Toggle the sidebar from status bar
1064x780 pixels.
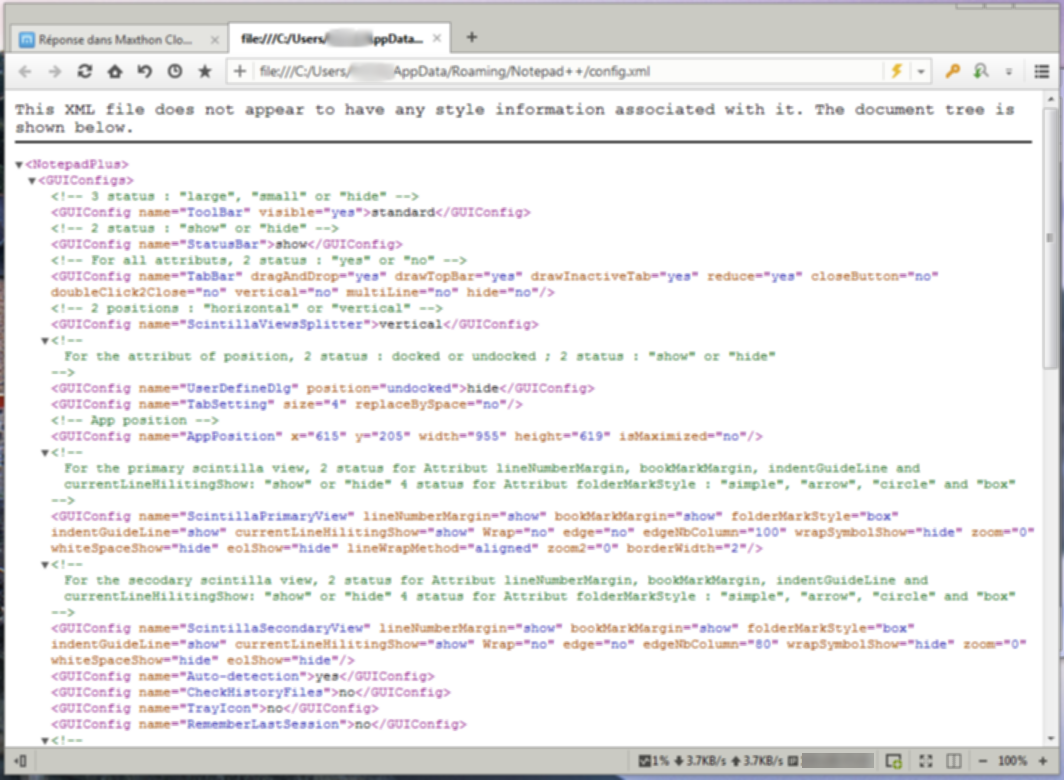20,761
